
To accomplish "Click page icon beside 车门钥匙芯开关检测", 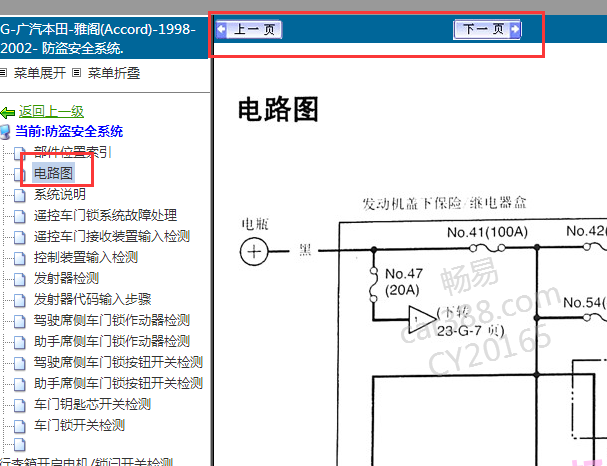I will 20,405.
